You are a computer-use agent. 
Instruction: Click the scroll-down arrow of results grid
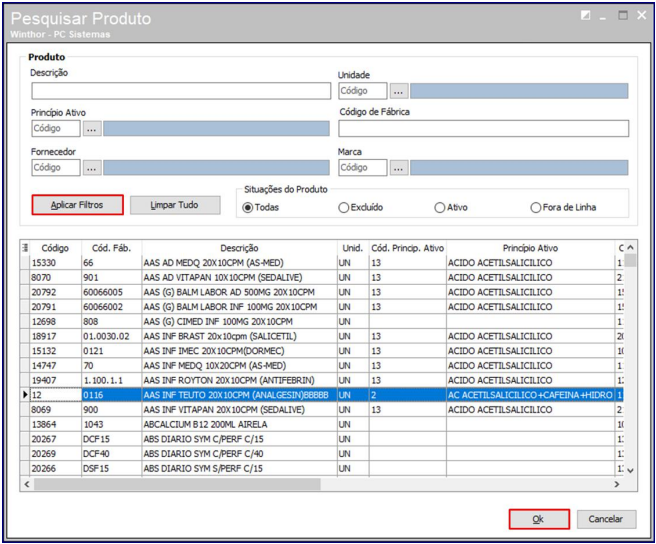pos(630,470)
